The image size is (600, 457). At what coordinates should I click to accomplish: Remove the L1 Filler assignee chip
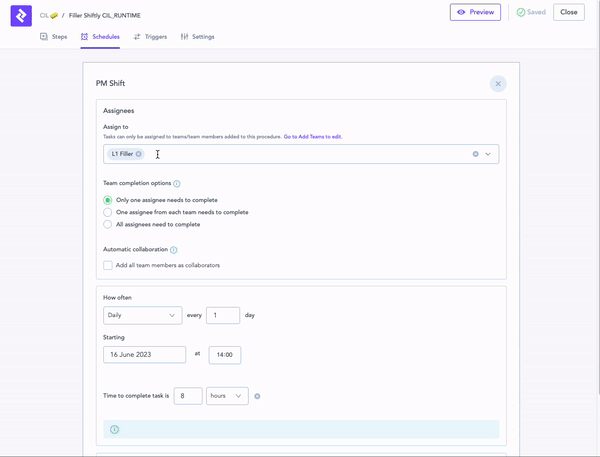[139, 154]
